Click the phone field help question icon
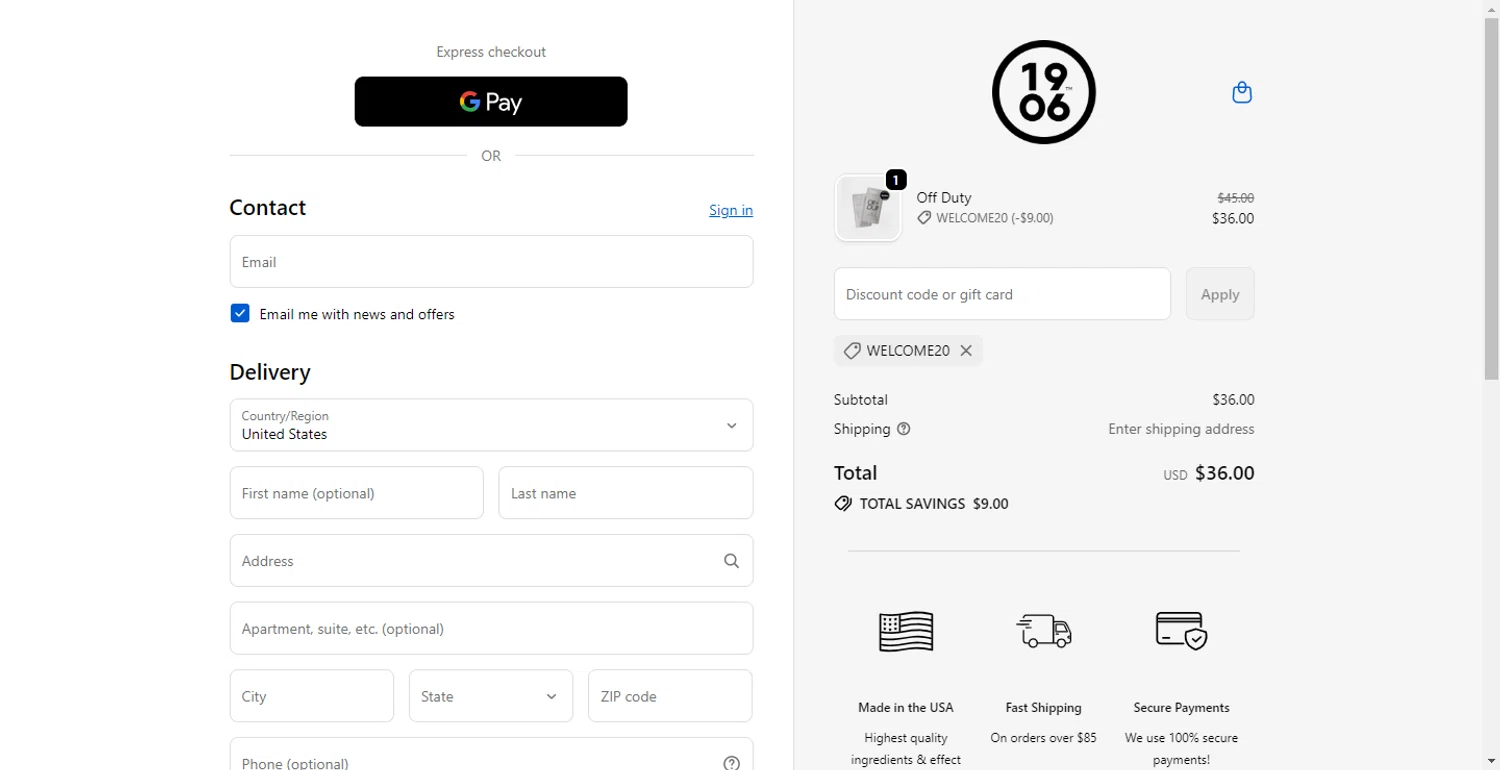Viewport: 1500px width, 770px height. coord(732,763)
